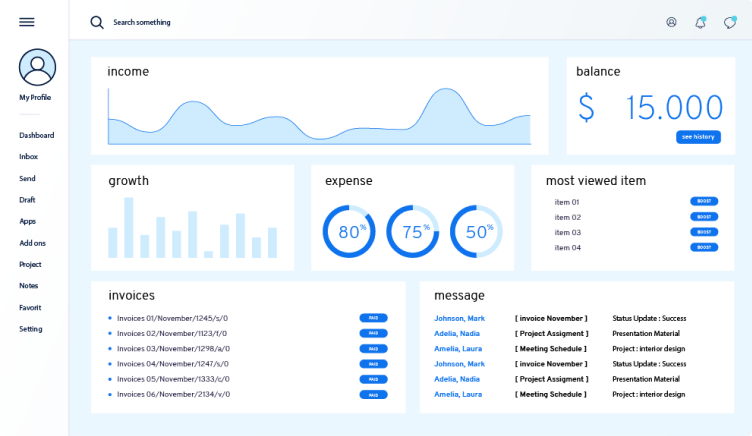Open the user account icon in header
The image size is (752, 436).
(x=671, y=22)
